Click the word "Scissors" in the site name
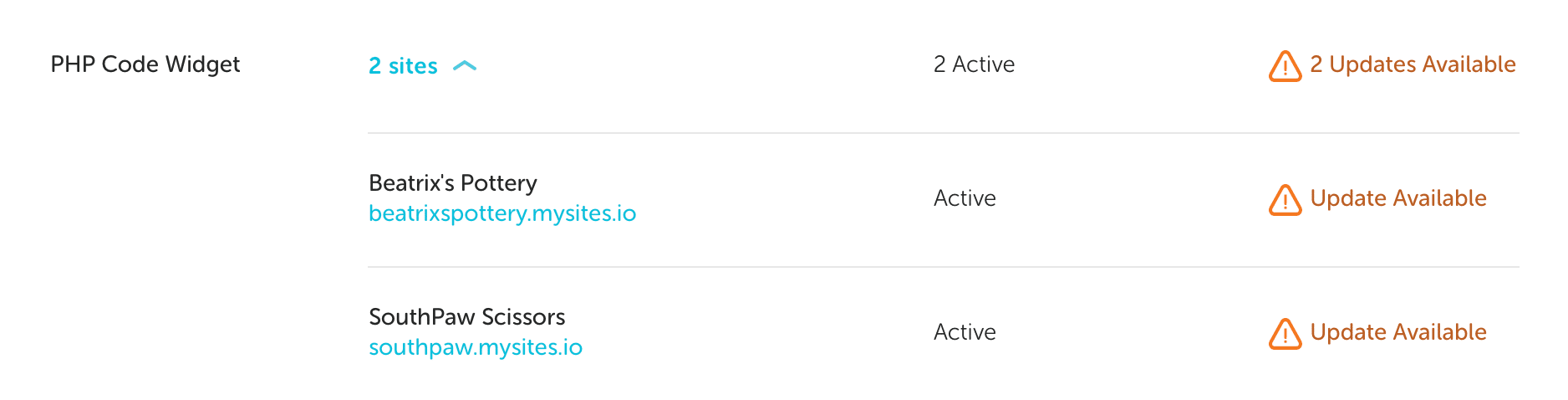The height and width of the screenshot is (400, 1568). coord(523,317)
